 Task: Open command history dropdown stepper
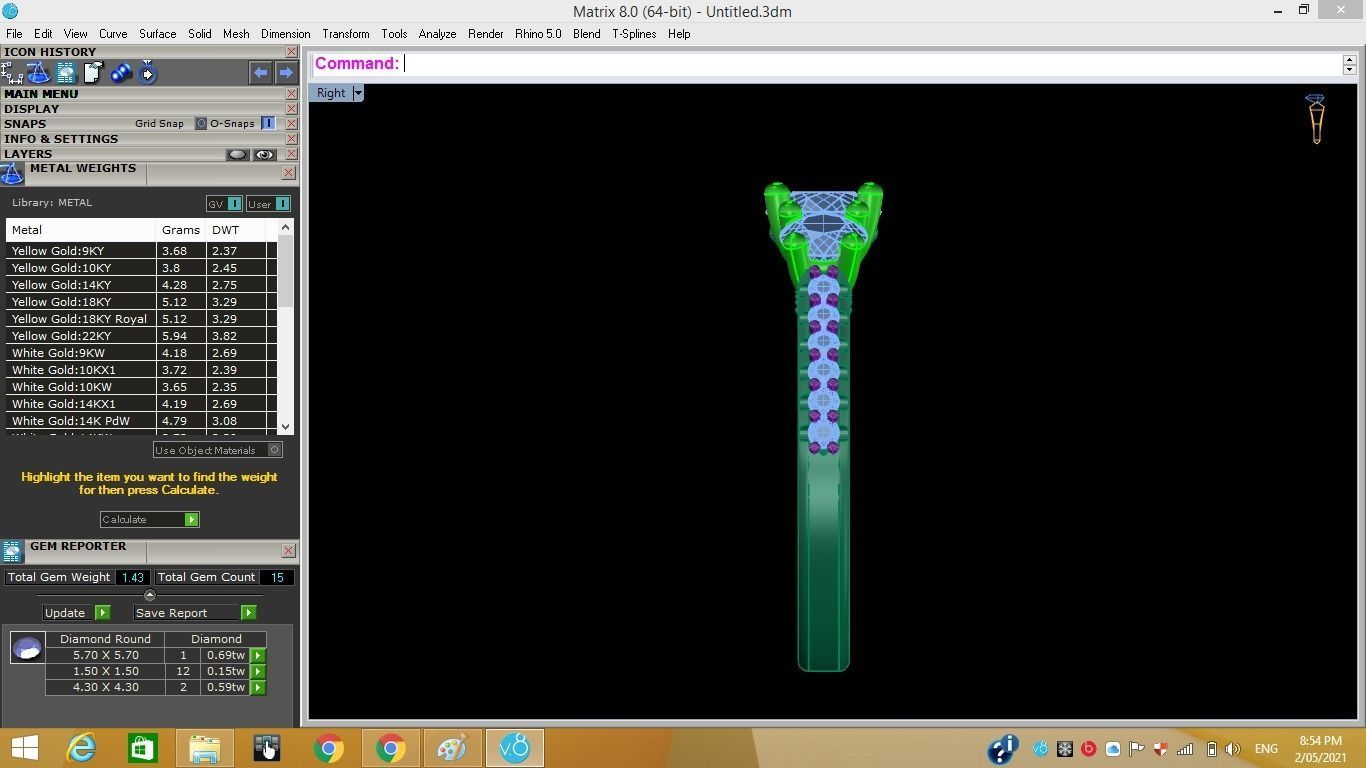(x=1349, y=64)
